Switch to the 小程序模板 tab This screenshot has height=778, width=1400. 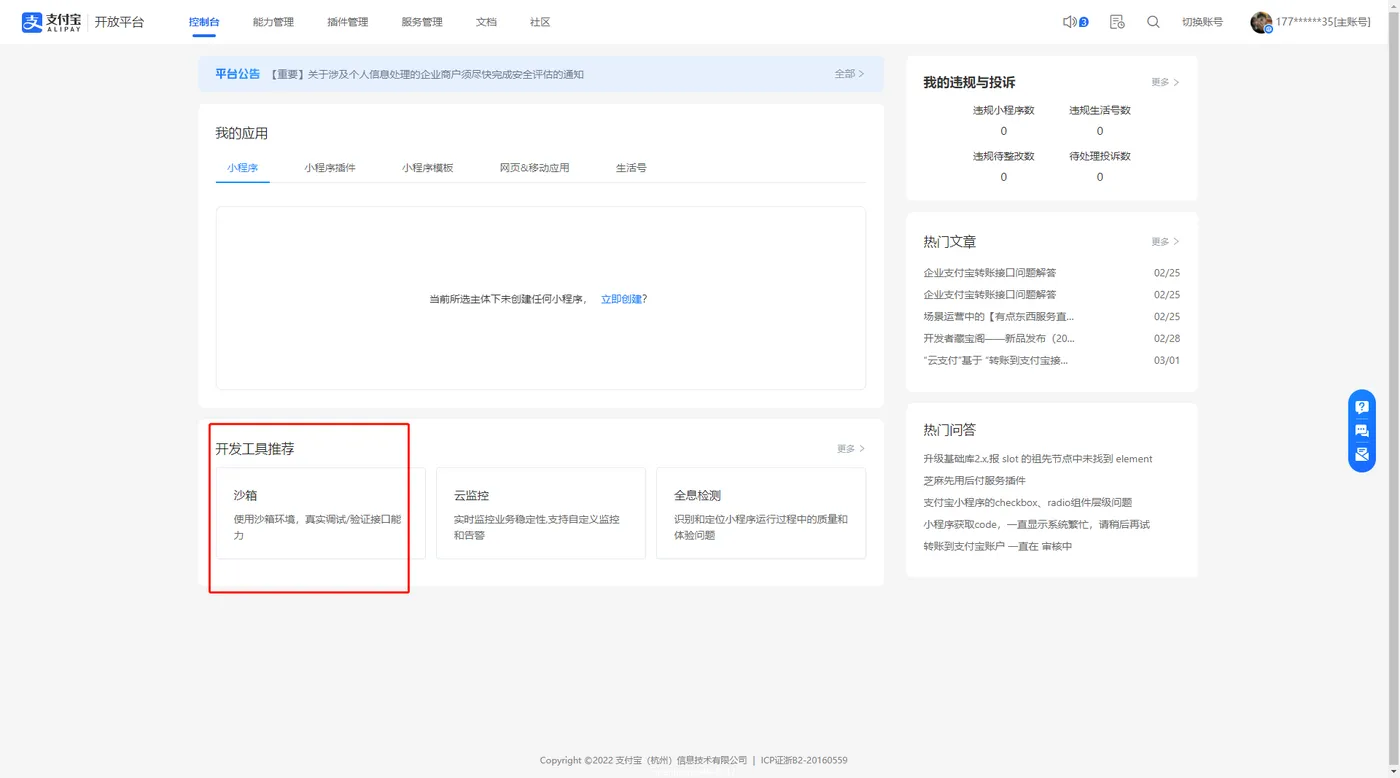tap(428, 168)
